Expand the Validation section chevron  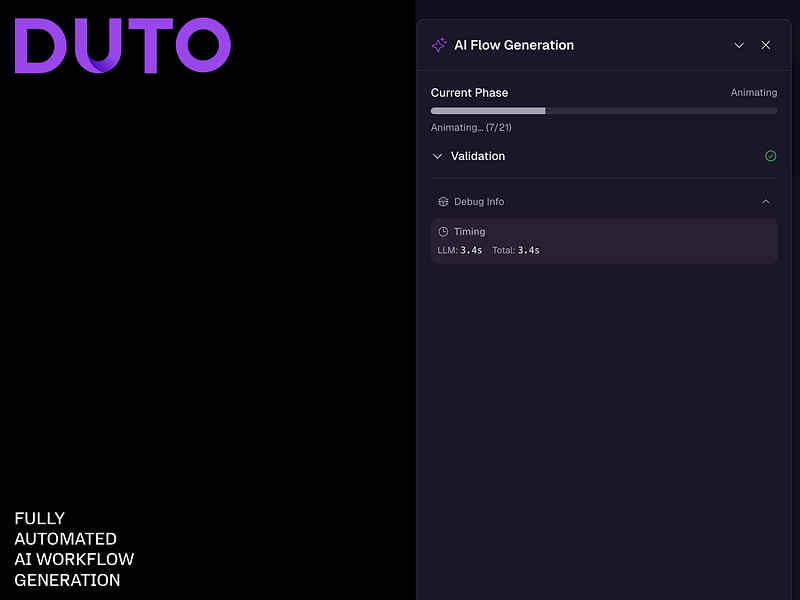(x=437, y=156)
